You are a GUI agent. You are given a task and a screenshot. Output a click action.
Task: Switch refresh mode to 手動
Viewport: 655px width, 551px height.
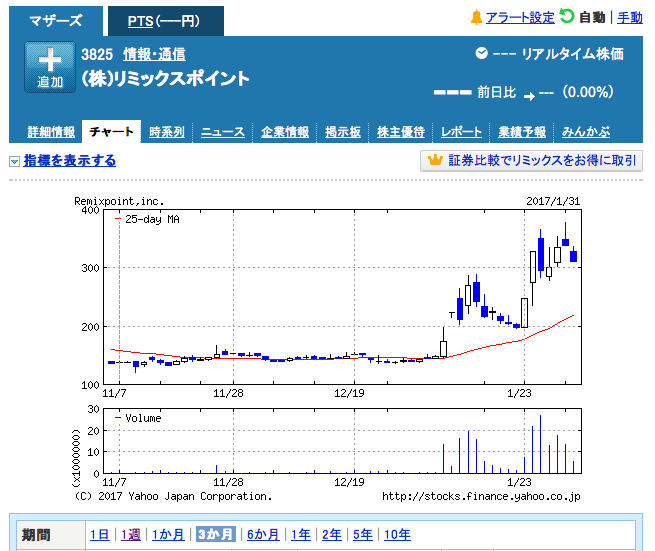tap(630, 18)
